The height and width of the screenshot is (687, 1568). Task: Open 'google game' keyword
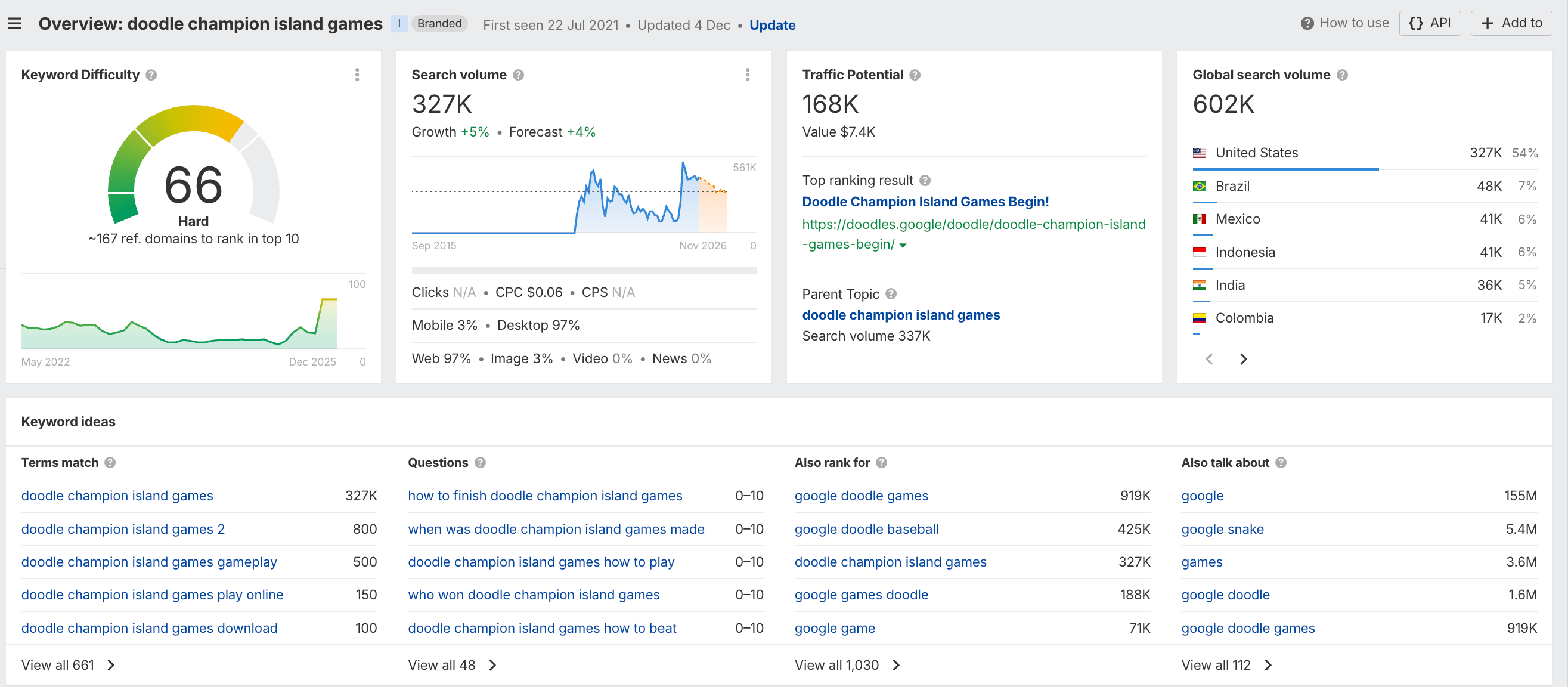(835, 628)
